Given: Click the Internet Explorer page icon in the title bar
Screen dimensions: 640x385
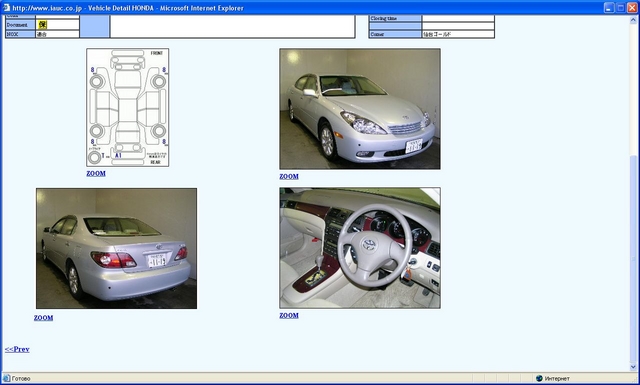Looking at the screenshot, I should point(6,7).
